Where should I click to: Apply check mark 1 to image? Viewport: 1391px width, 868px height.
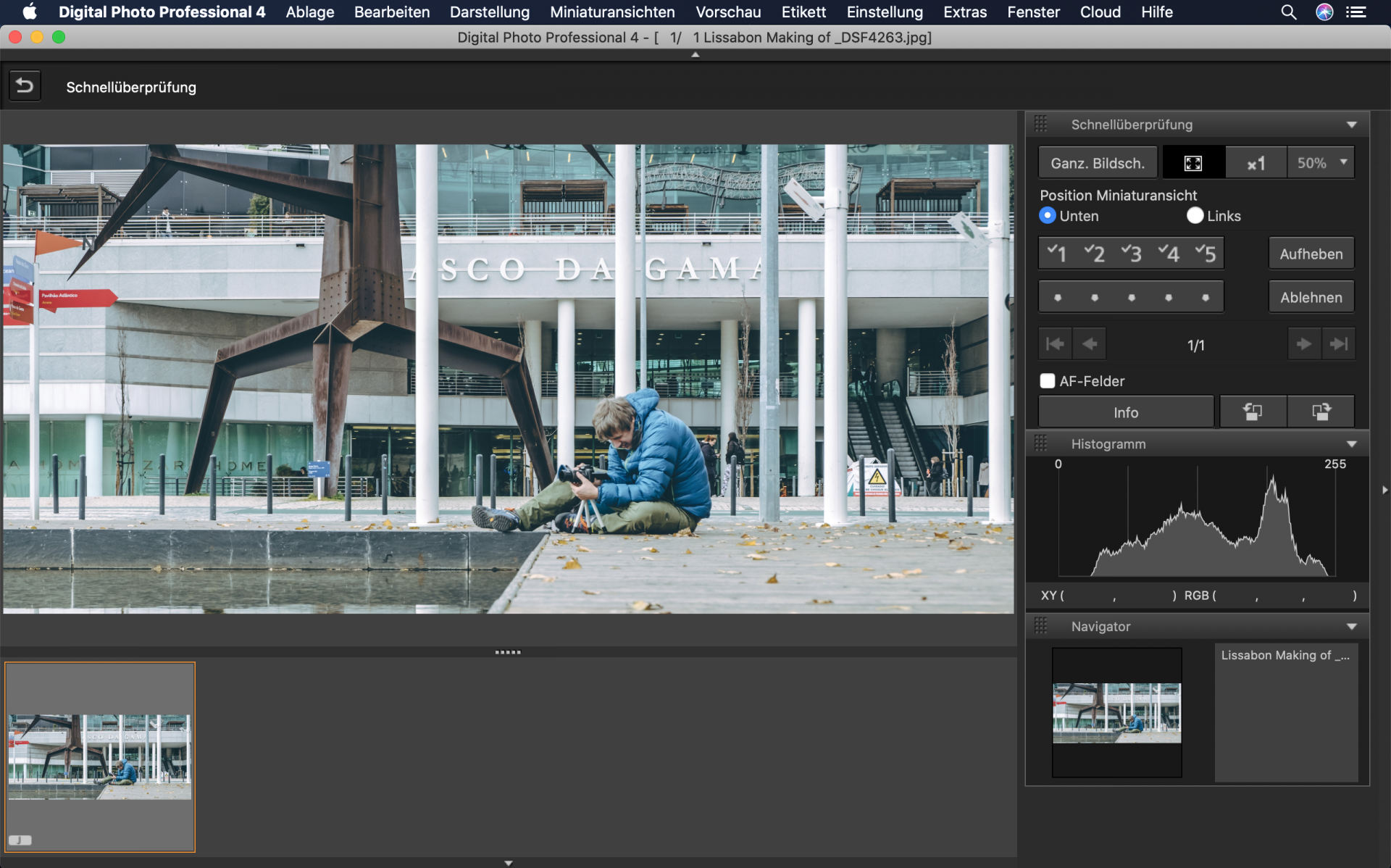coord(1057,254)
